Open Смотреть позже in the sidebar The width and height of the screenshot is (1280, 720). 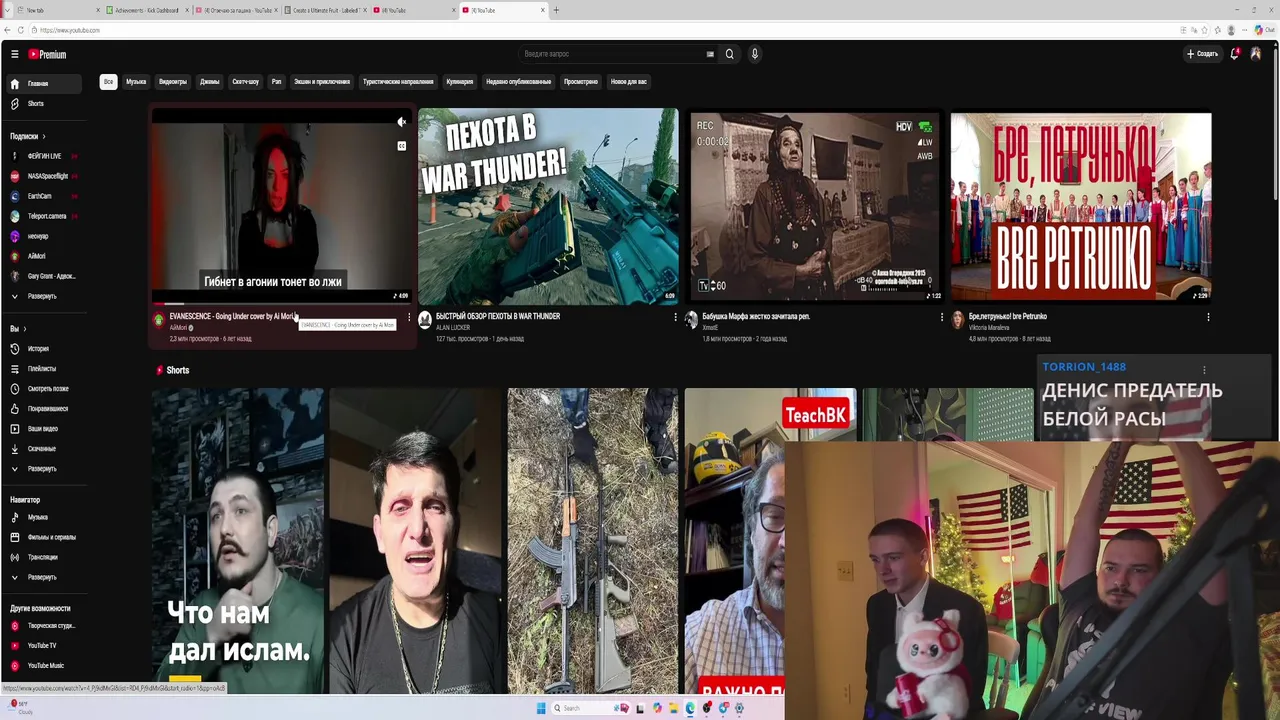(42, 389)
